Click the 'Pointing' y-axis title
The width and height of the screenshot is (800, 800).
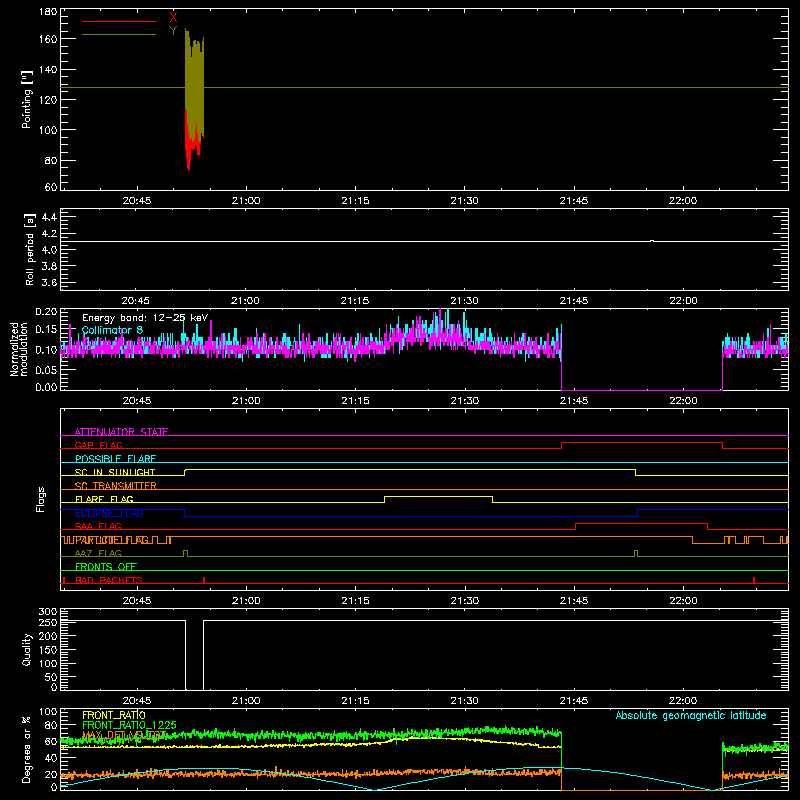point(27,99)
